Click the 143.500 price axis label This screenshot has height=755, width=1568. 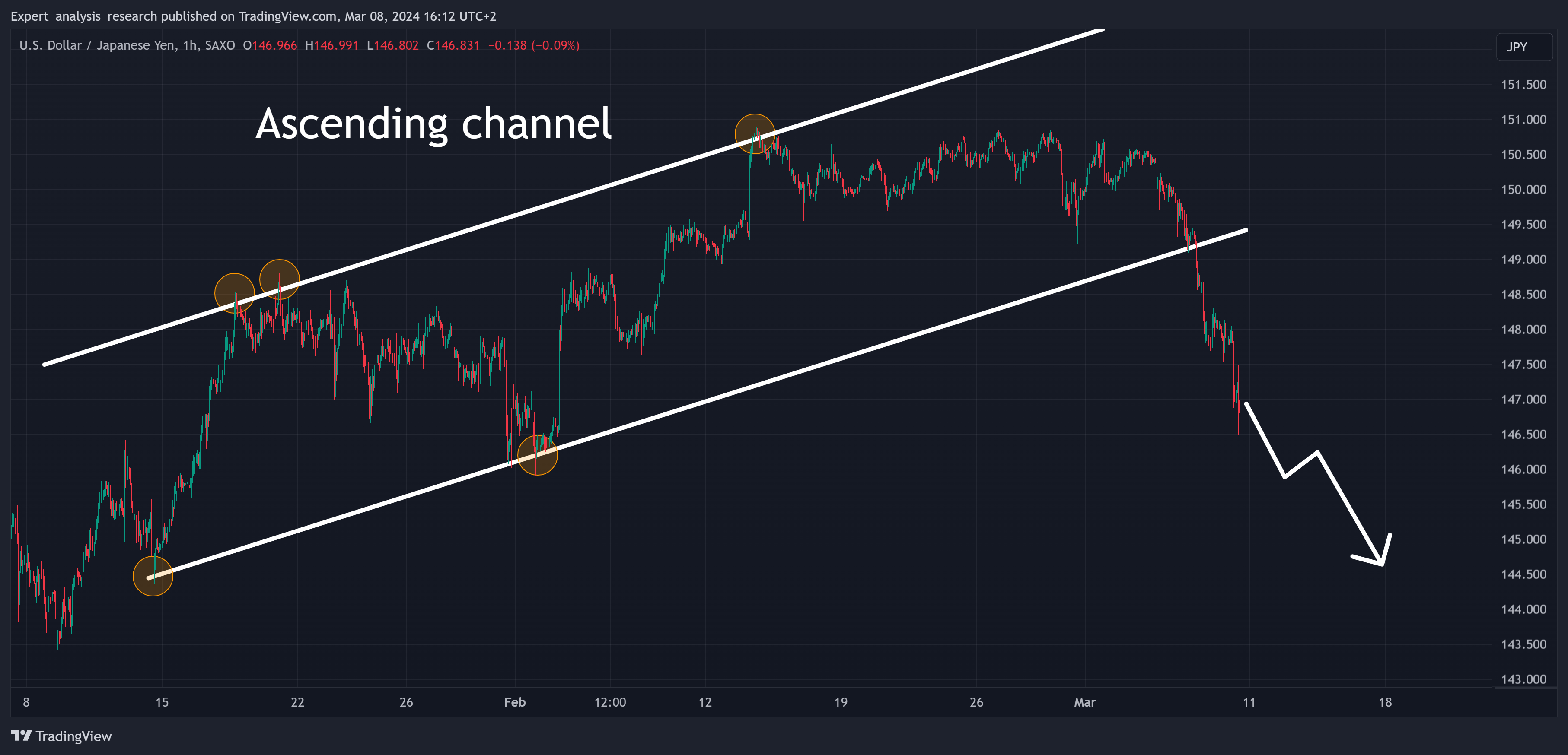1523,644
